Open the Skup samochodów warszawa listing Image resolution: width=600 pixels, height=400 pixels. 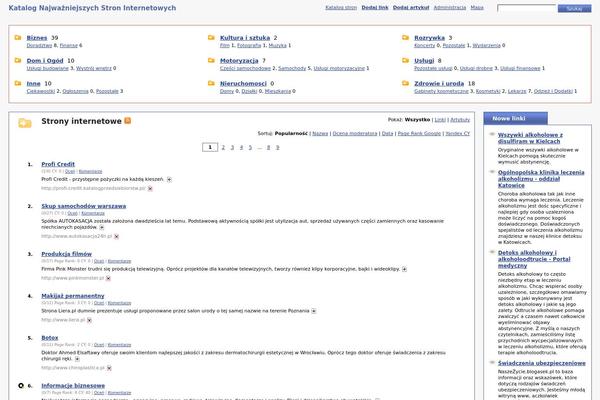[84, 206]
